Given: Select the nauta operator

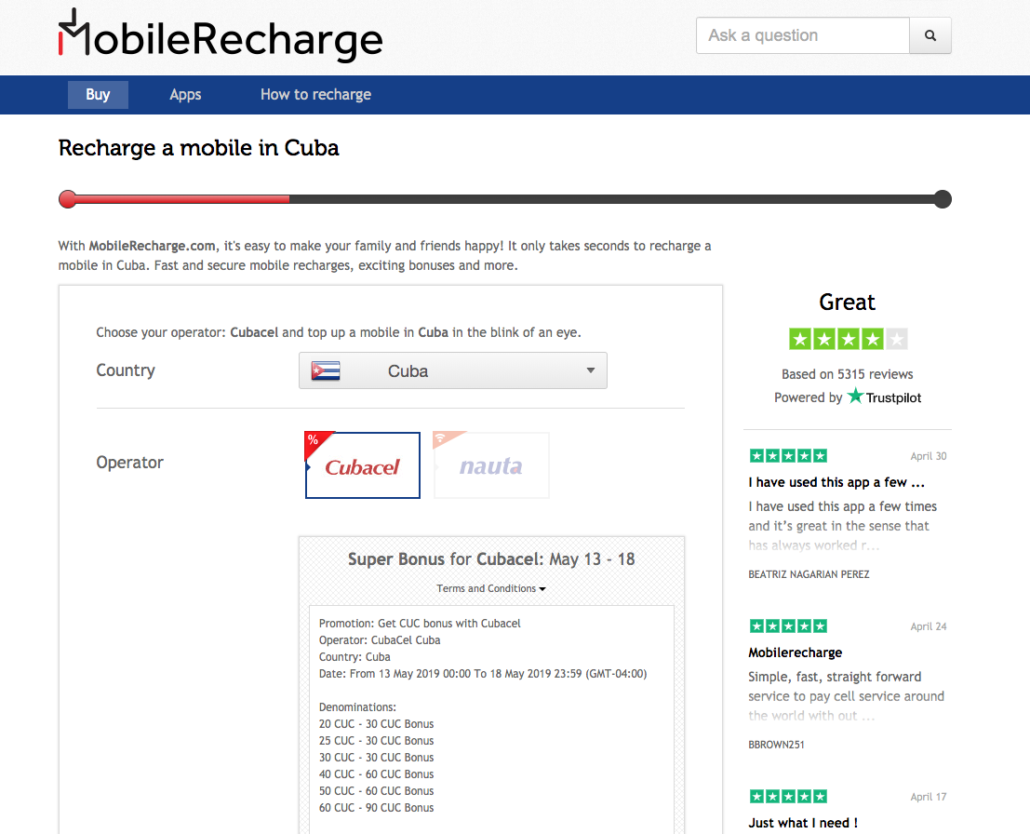Looking at the screenshot, I should pyautogui.click(x=491, y=466).
